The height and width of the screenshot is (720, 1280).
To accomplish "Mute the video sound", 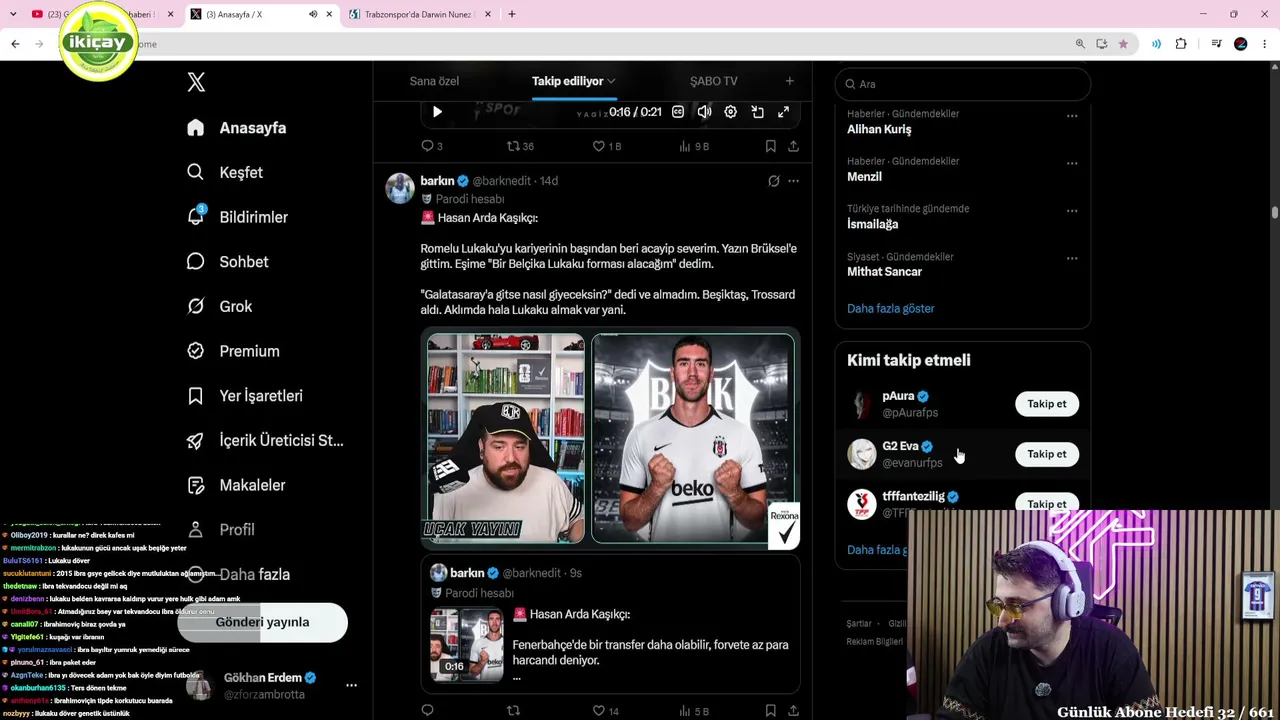I will coord(704,112).
